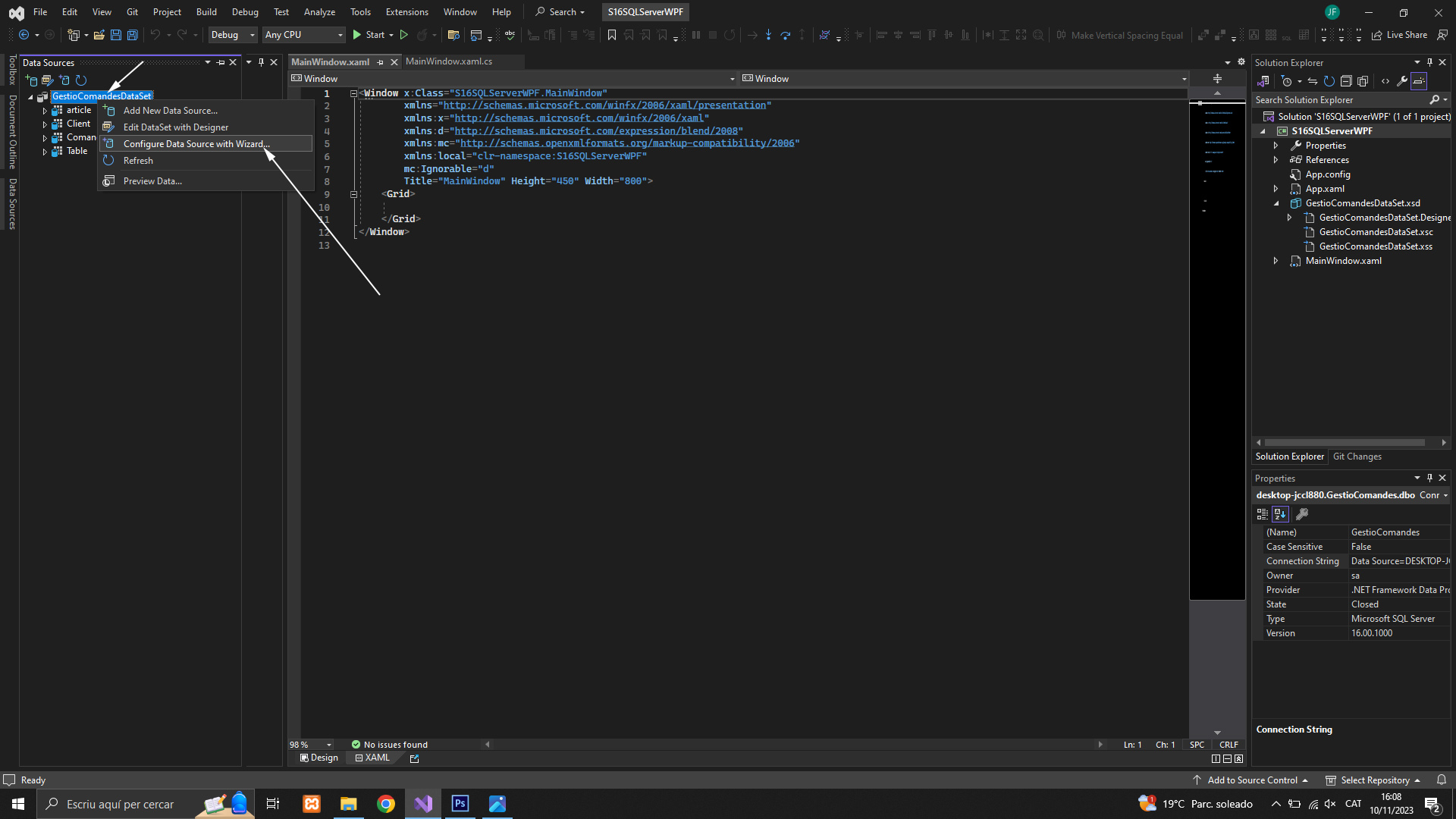The width and height of the screenshot is (1456, 819).
Task: Click Live Share button
Action: [1400, 35]
